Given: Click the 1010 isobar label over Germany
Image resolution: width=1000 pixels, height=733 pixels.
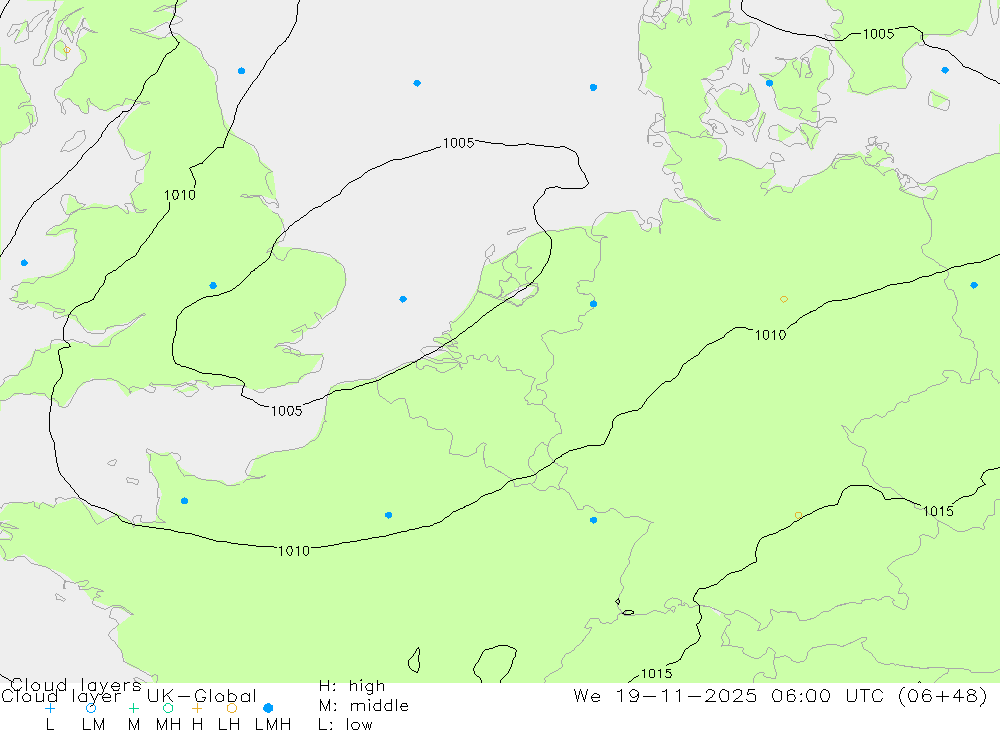Looking at the screenshot, I should (x=770, y=335).
